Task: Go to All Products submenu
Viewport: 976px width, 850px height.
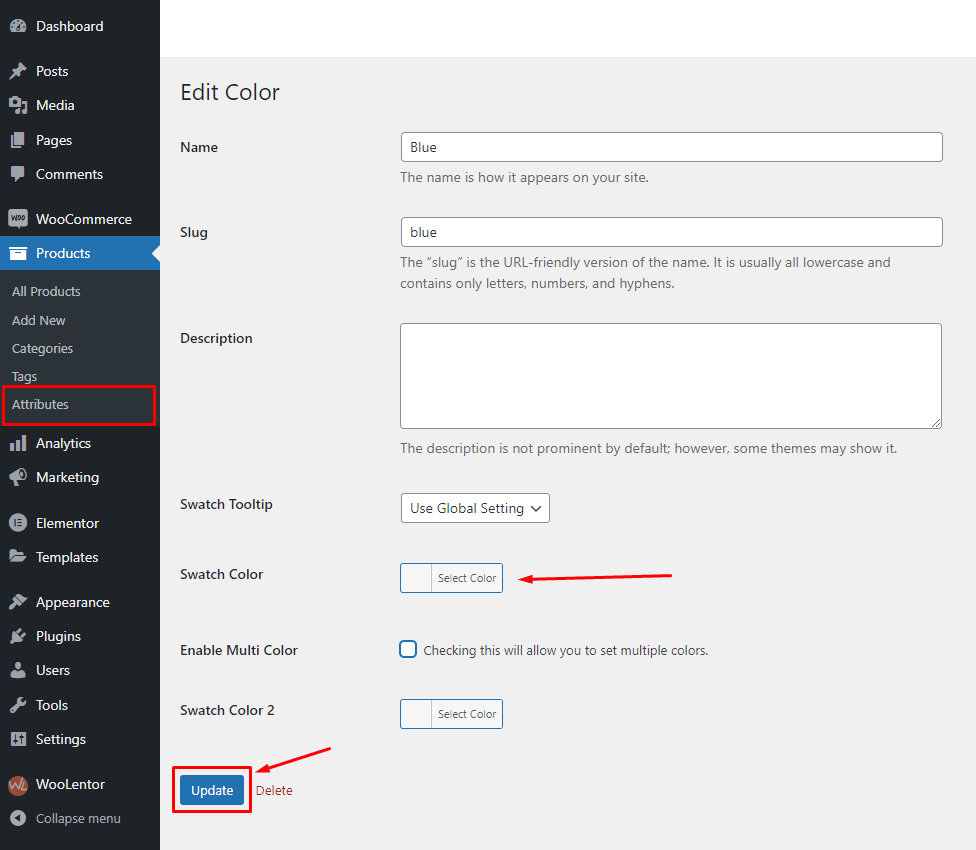Action: coord(46,291)
